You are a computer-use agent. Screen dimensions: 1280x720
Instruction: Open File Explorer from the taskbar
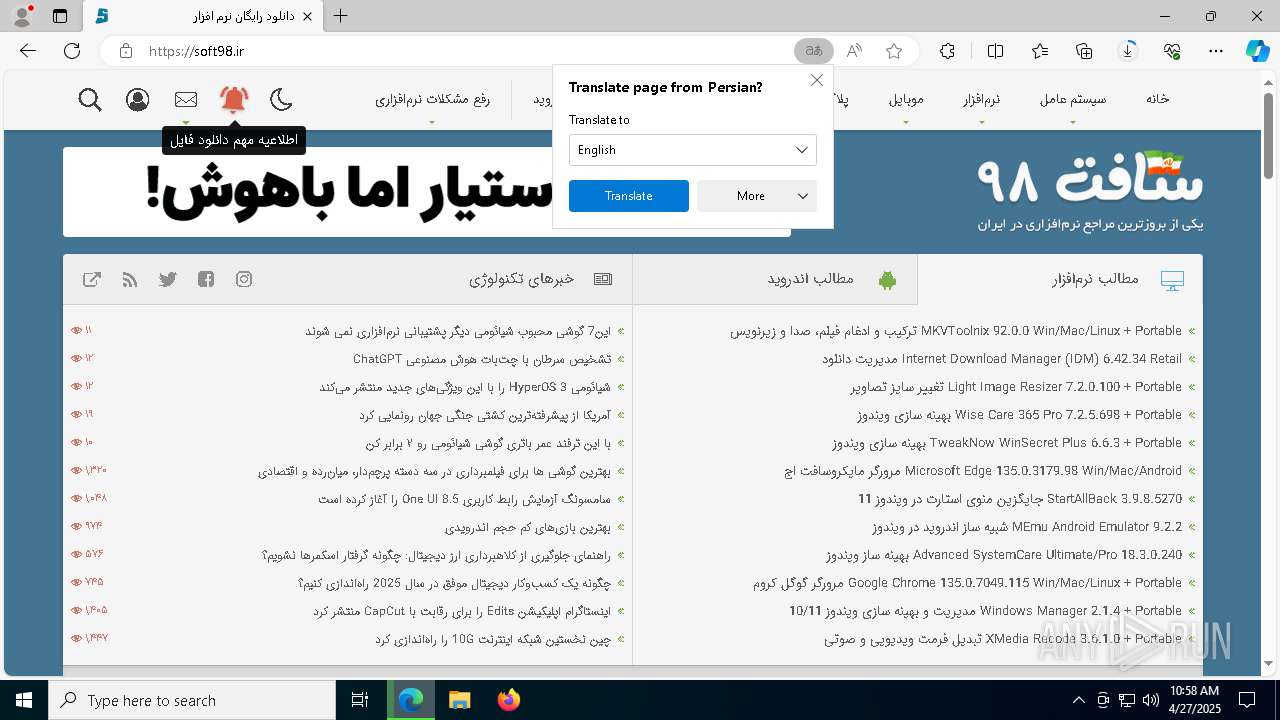tap(459, 700)
